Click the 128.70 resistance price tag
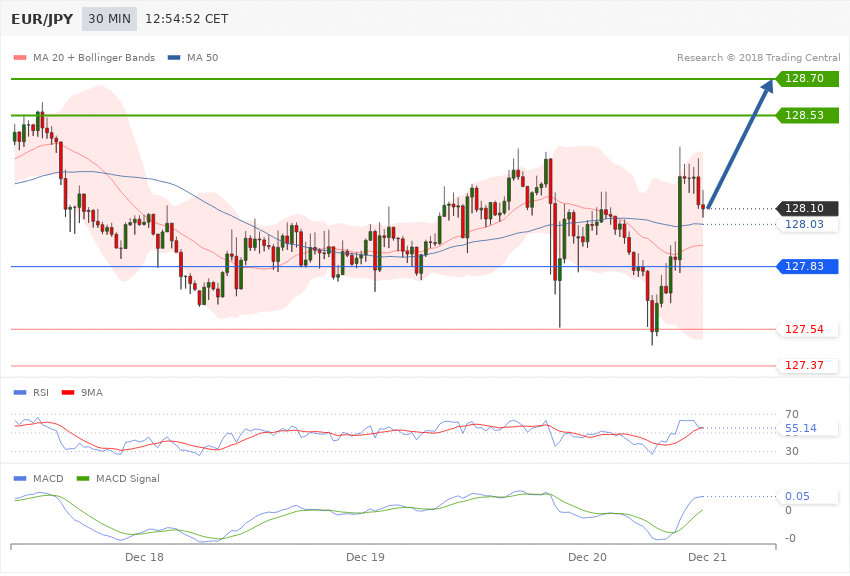This screenshot has width=850, height=576. [x=807, y=79]
